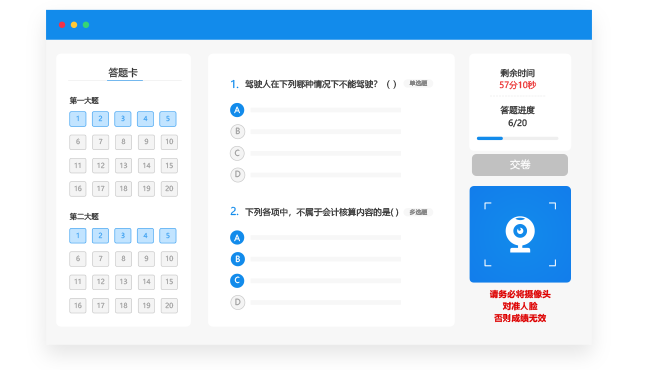Jump to question 5 in 第一大题
650x370 pixels.
click(x=168, y=119)
